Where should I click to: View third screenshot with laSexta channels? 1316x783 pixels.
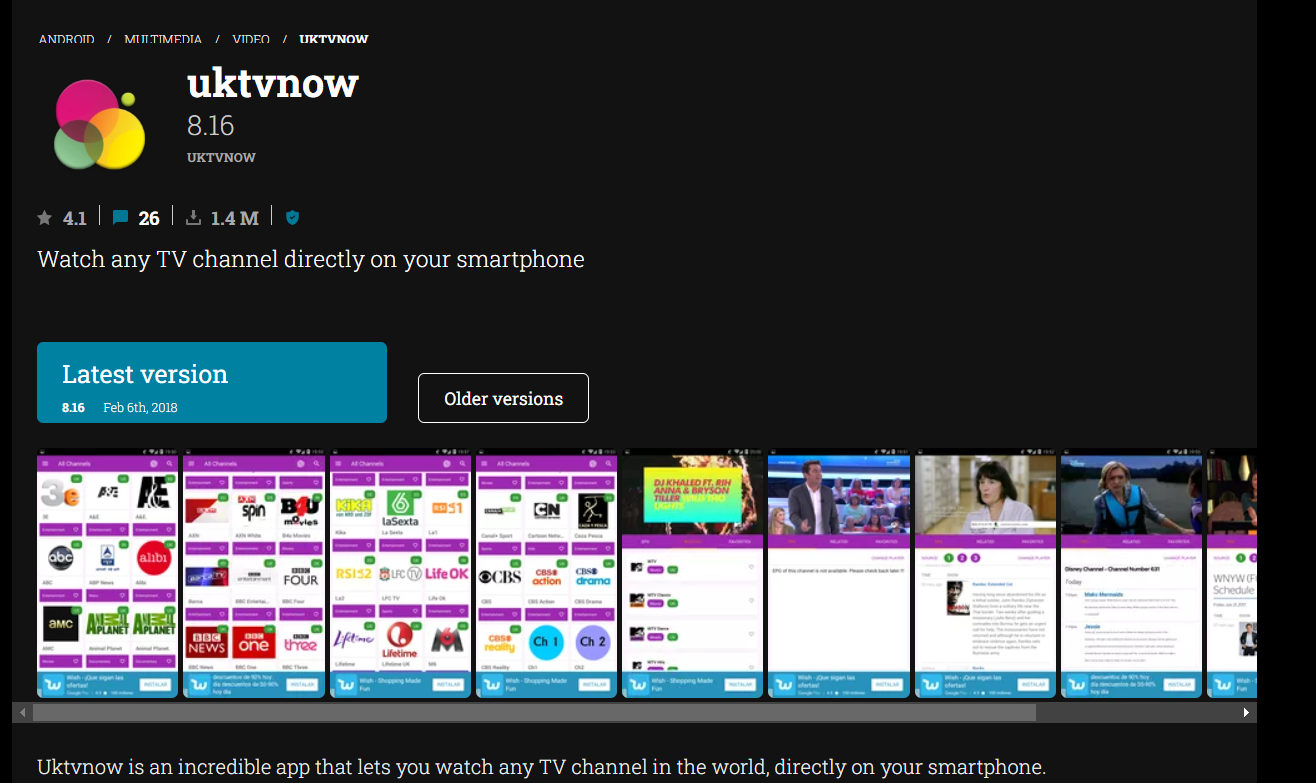click(x=400, y=573)
